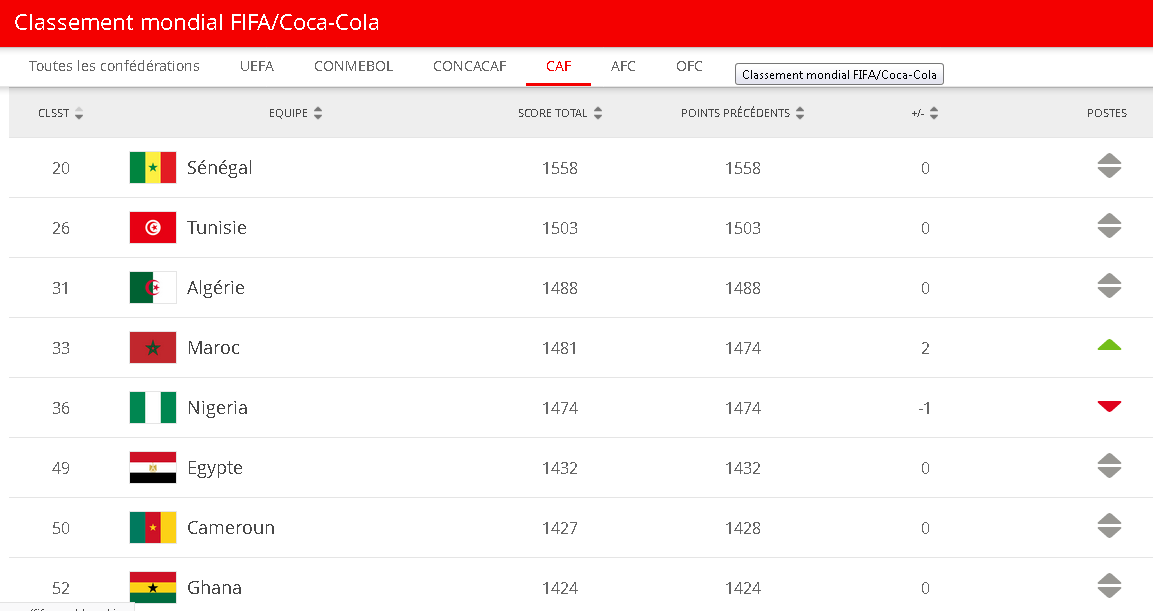This screenshot has width=1156, height=614.
Task: Open the Egypte team link
Action: [215, 468]
